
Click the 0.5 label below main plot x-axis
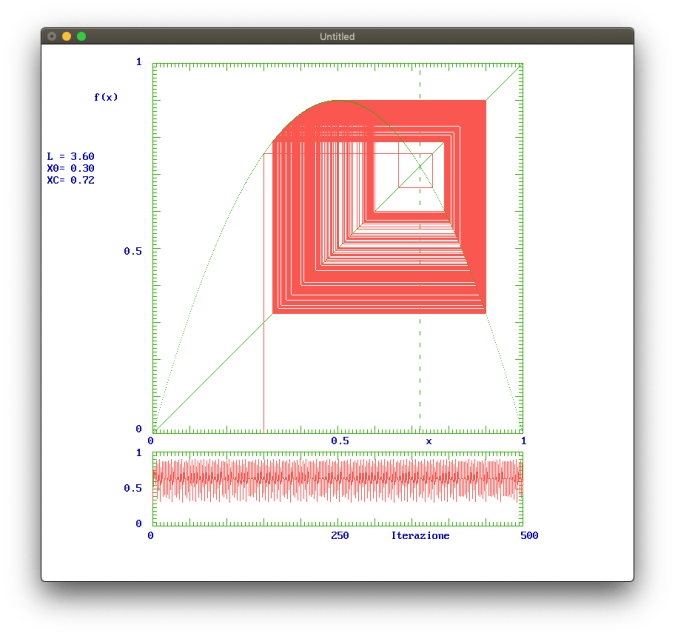340,441
